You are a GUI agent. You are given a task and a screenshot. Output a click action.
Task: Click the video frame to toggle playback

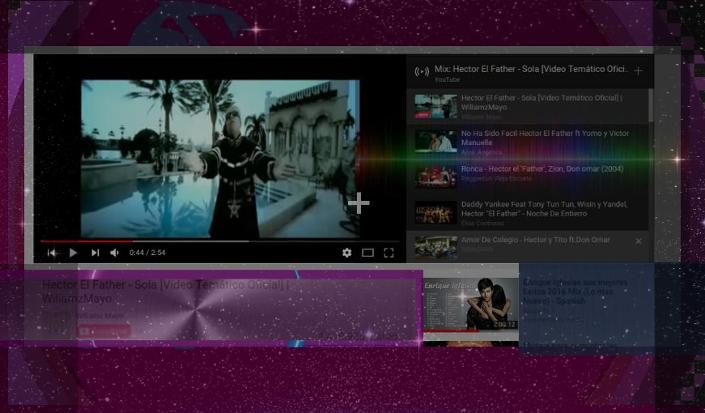[220, 159]
